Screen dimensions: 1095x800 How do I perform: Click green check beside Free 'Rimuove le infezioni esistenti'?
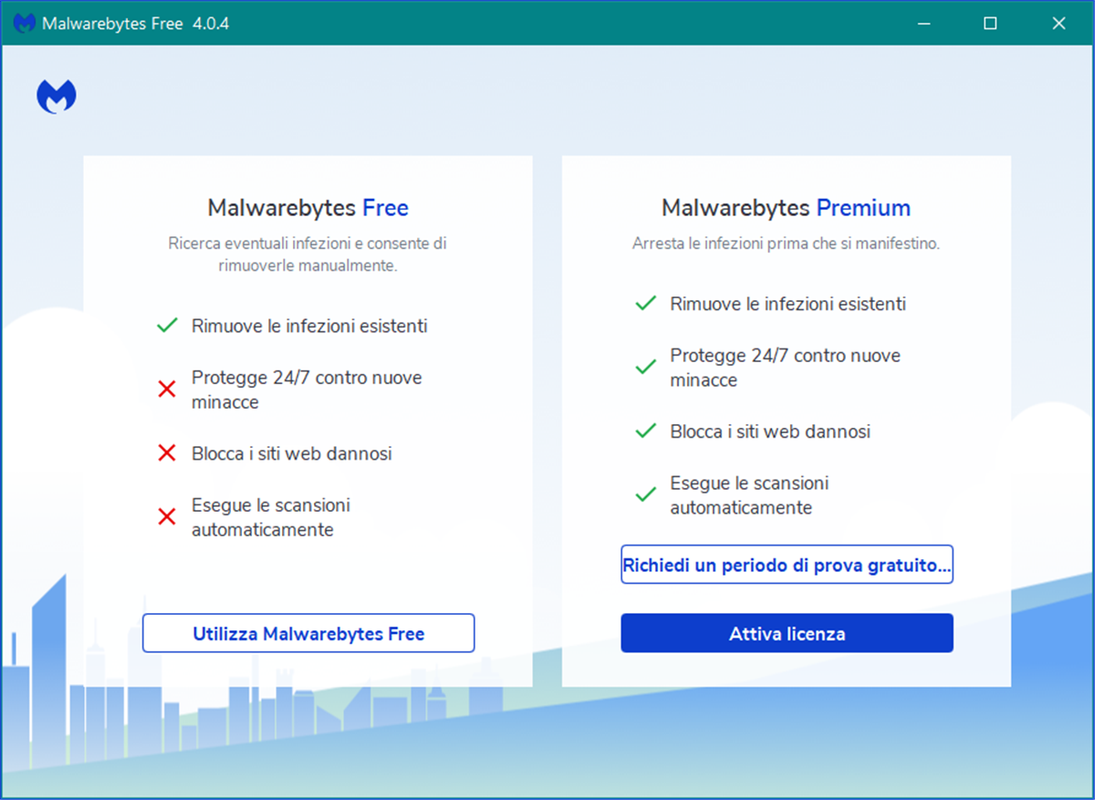coord(167,325)
